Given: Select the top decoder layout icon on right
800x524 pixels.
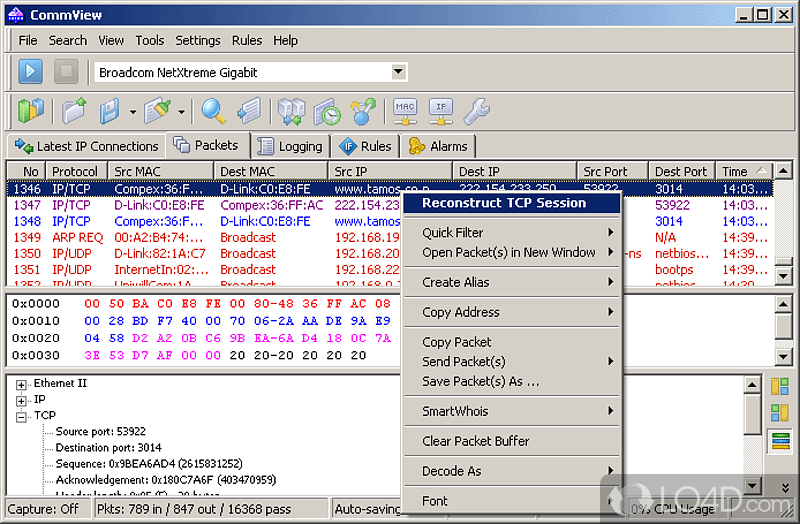Looking at the screenshot, I should tap(780, 386).
